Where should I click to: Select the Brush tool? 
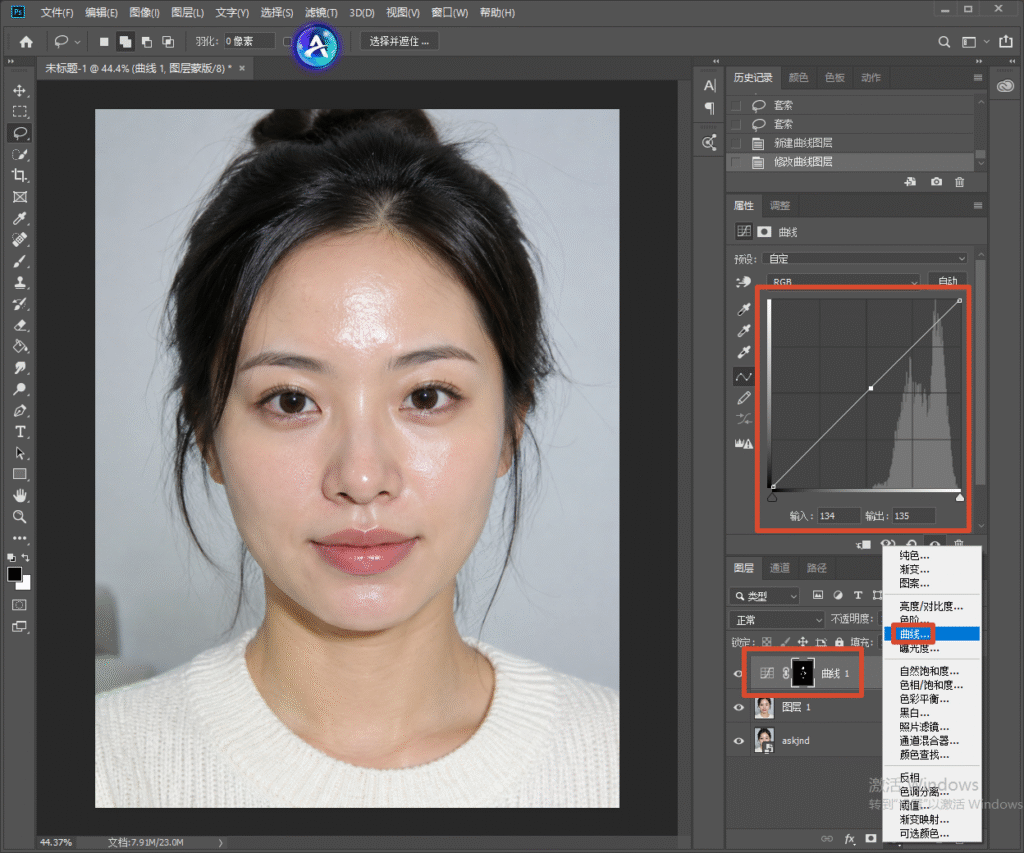[20, 261]
